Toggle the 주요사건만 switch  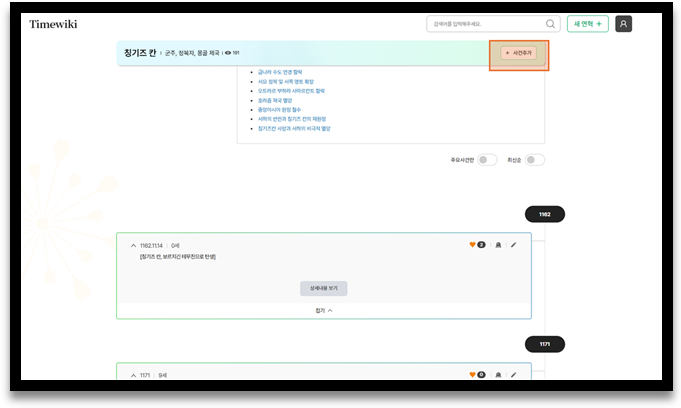(x=486, y=160)
